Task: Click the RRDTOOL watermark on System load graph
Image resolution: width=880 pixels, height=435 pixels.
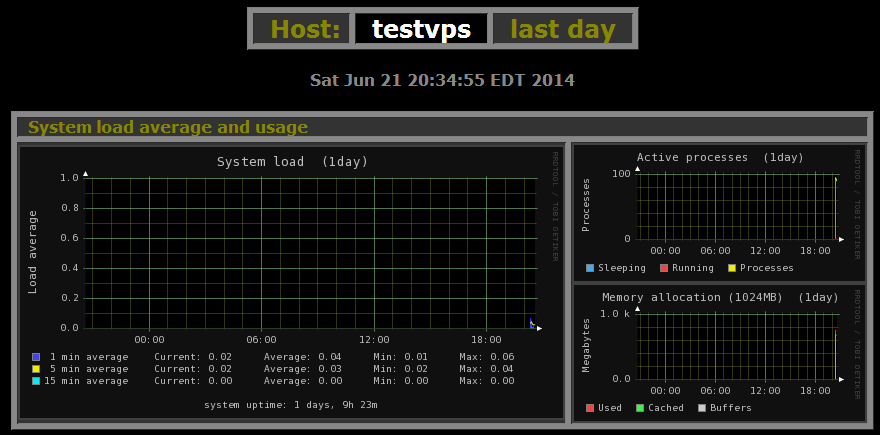Action: click(555, 206)
